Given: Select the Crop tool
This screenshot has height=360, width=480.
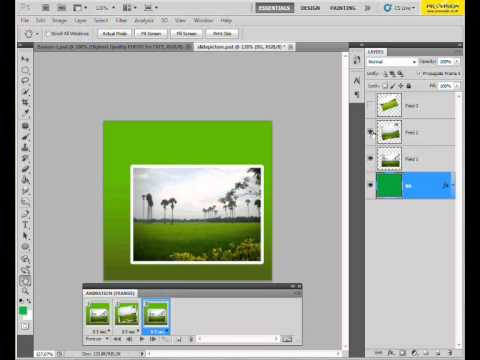Looking at the screenshot, I should [x=25, y=102].
